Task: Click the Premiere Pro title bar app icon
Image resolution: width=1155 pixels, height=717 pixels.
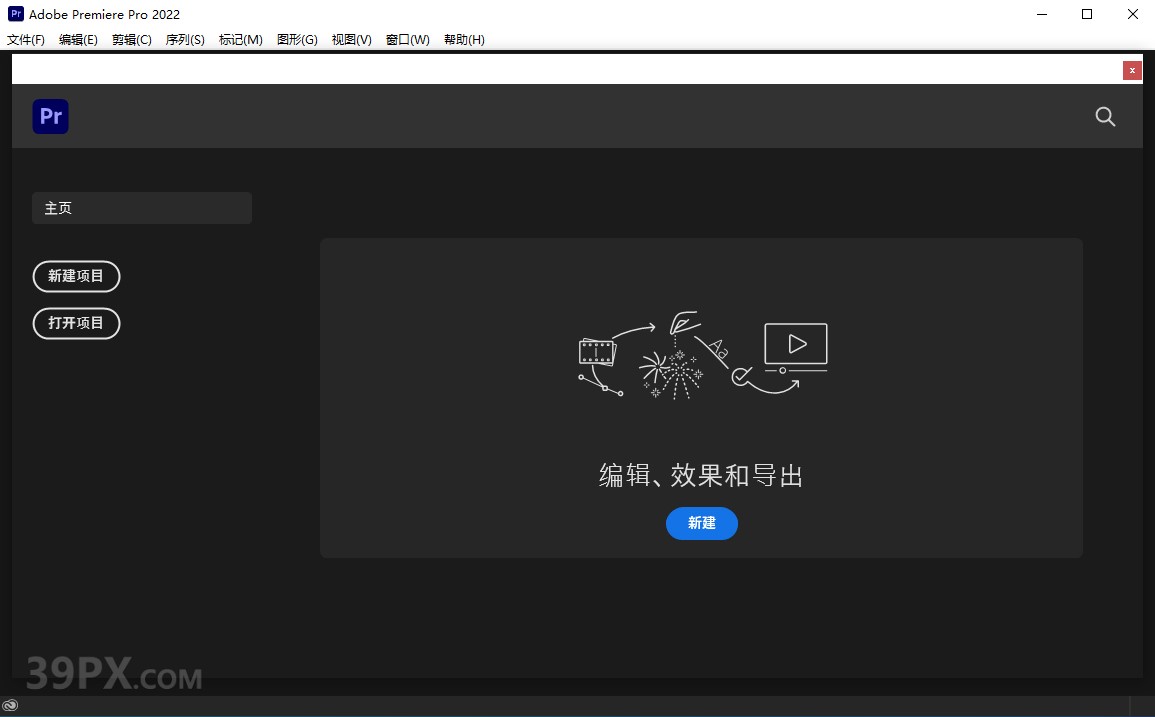Action: [x=15, y=14]
